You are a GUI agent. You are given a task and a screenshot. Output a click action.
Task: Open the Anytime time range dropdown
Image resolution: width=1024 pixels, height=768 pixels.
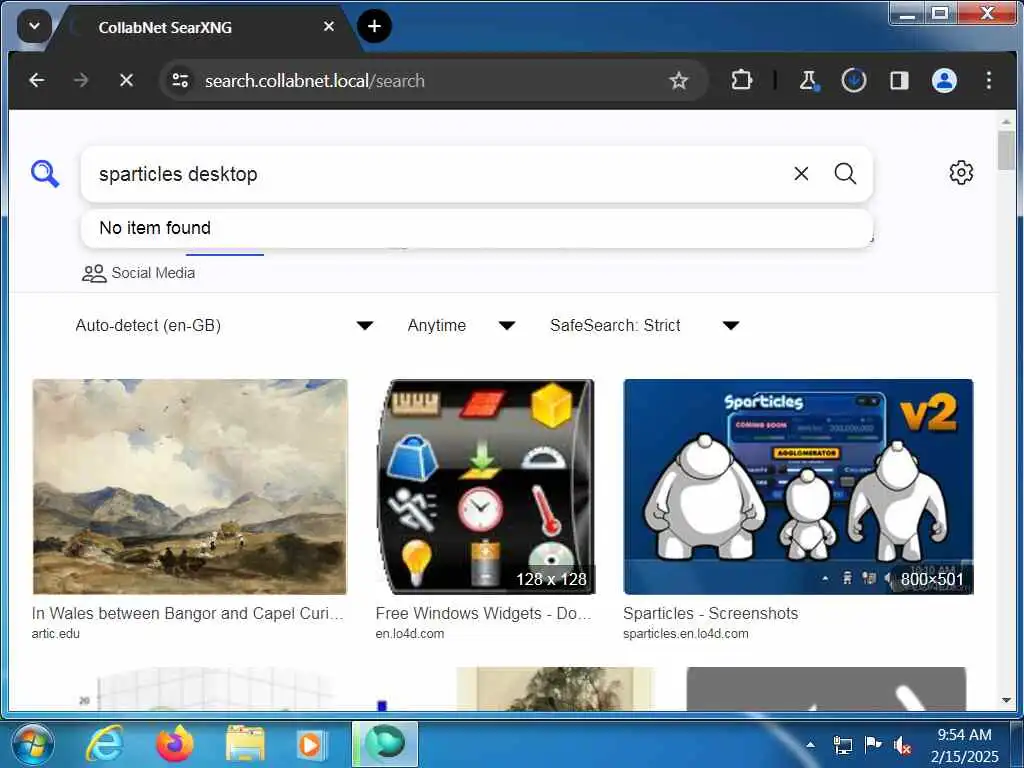[x=461, y=325]
